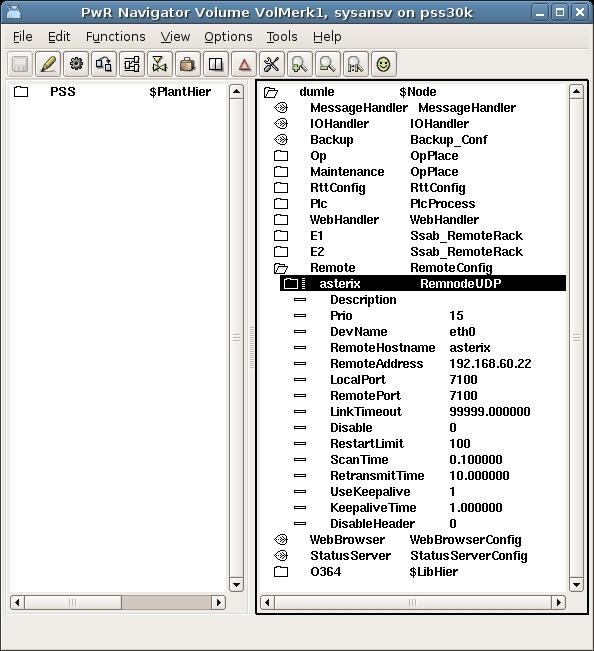Viewport: 594px width, 651px height.
Task: Expand the E1 Ssab_RemoteRack folder
Action: pos(281,236)
